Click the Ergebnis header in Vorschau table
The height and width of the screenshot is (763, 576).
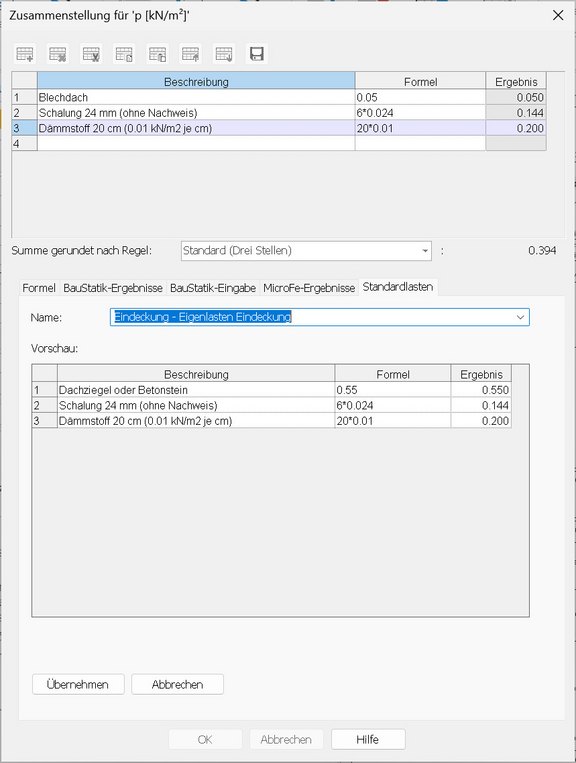pos(481,374)
